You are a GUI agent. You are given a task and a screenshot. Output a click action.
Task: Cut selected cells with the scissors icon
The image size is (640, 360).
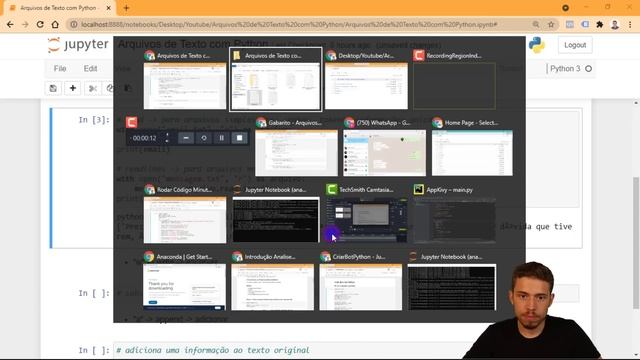(93, 88)
